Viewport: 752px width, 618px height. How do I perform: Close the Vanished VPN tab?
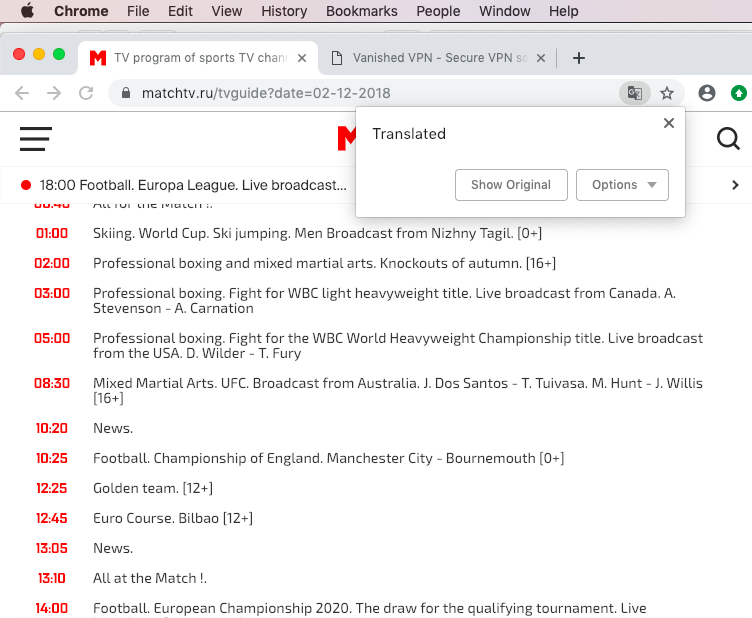(x=540, y=58)
